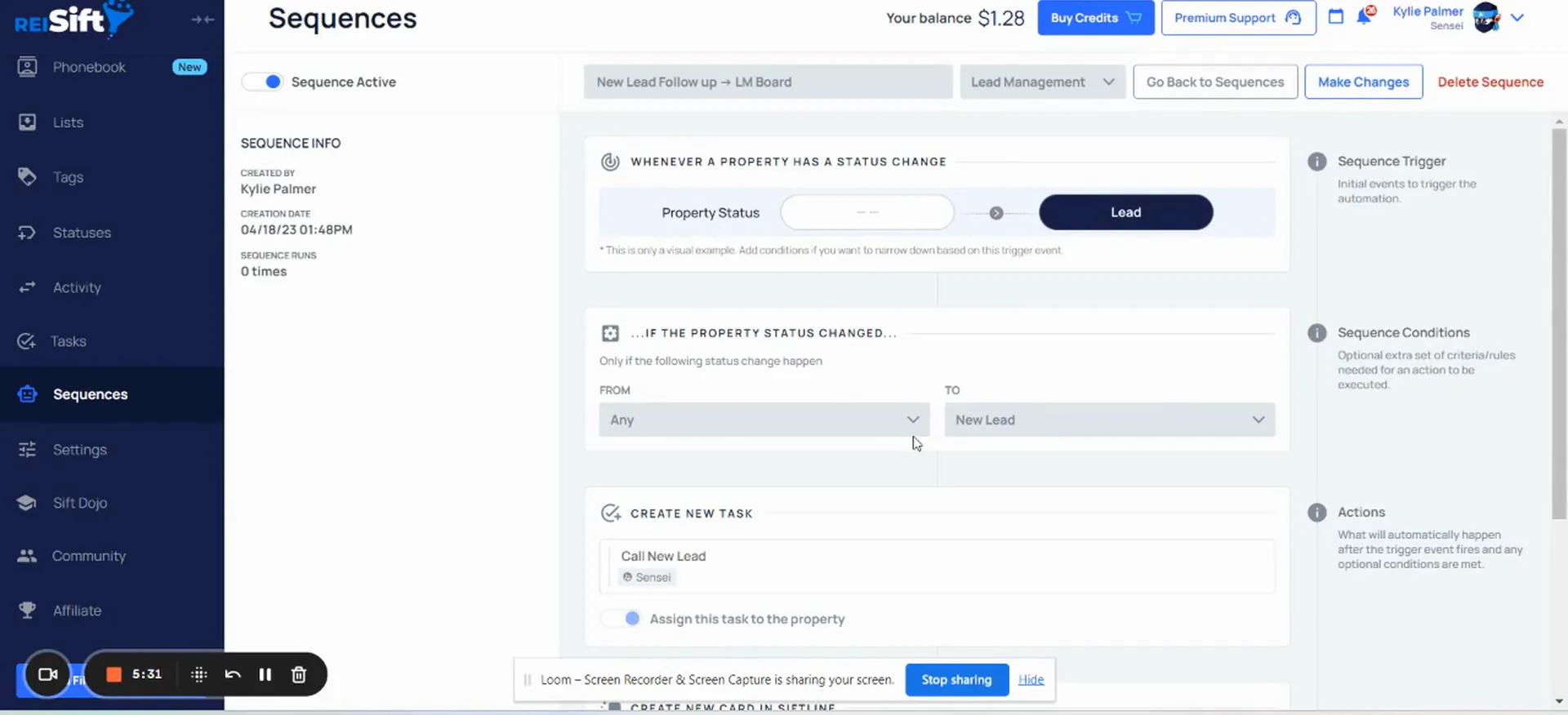This screenshot has height=715, width=1568.
Task: Toggle the Sequence Active switch
Action: pos(262,82)
